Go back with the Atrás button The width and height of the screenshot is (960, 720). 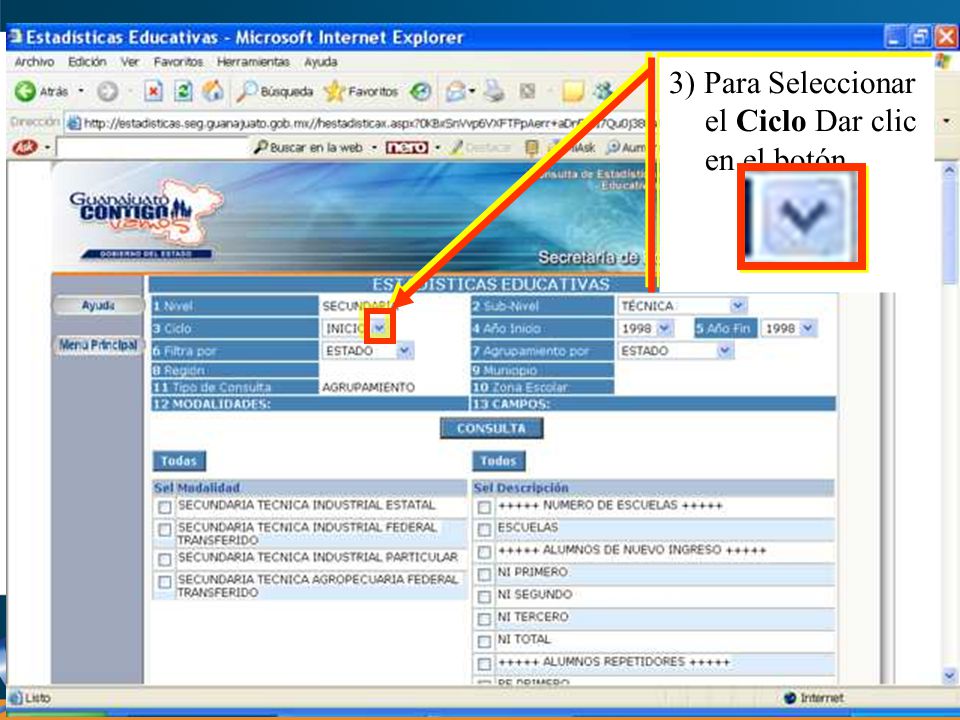coord(42,92)
